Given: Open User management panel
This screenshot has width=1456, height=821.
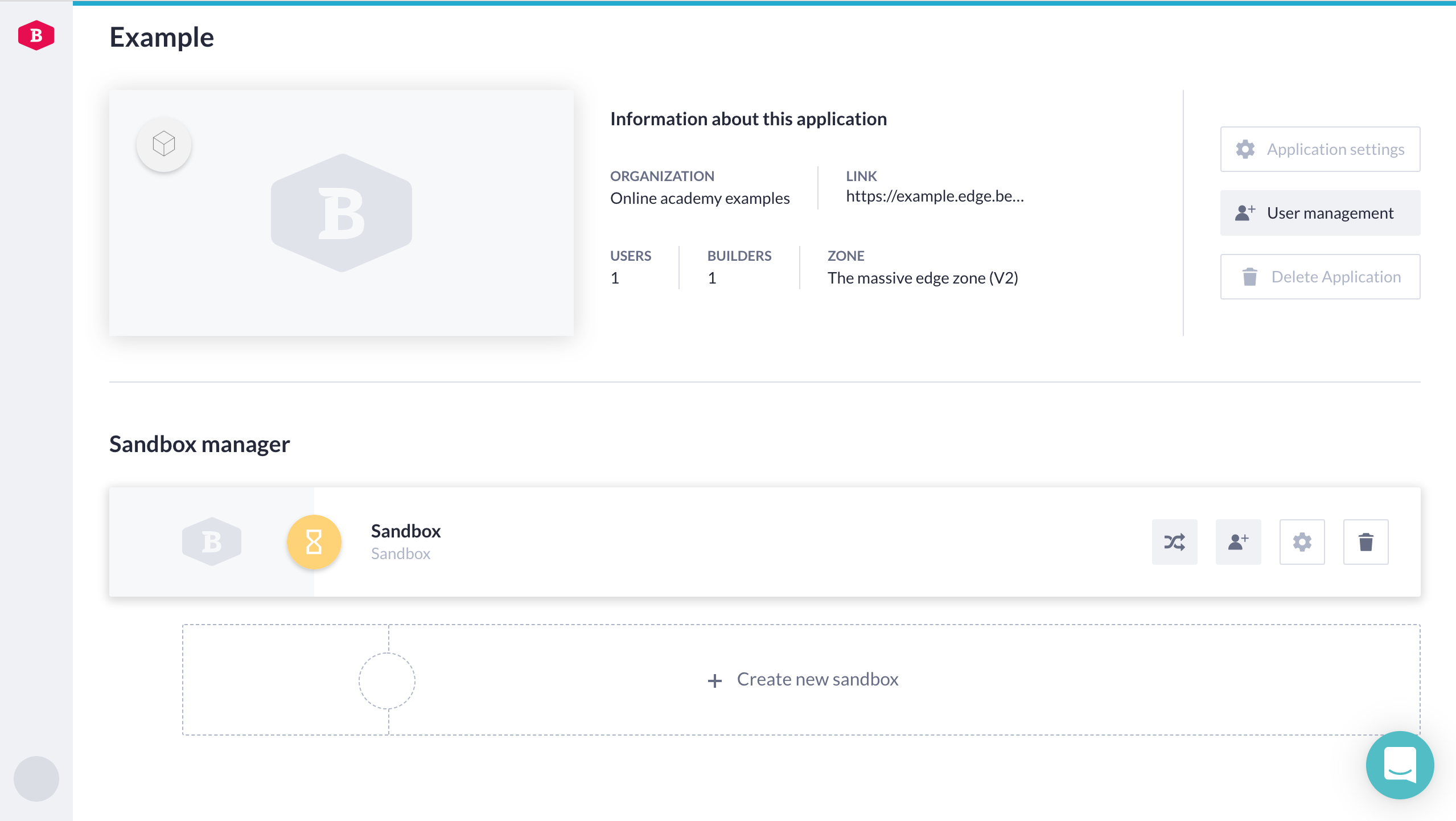Looking at the screenshot, I should point(1320,213).
